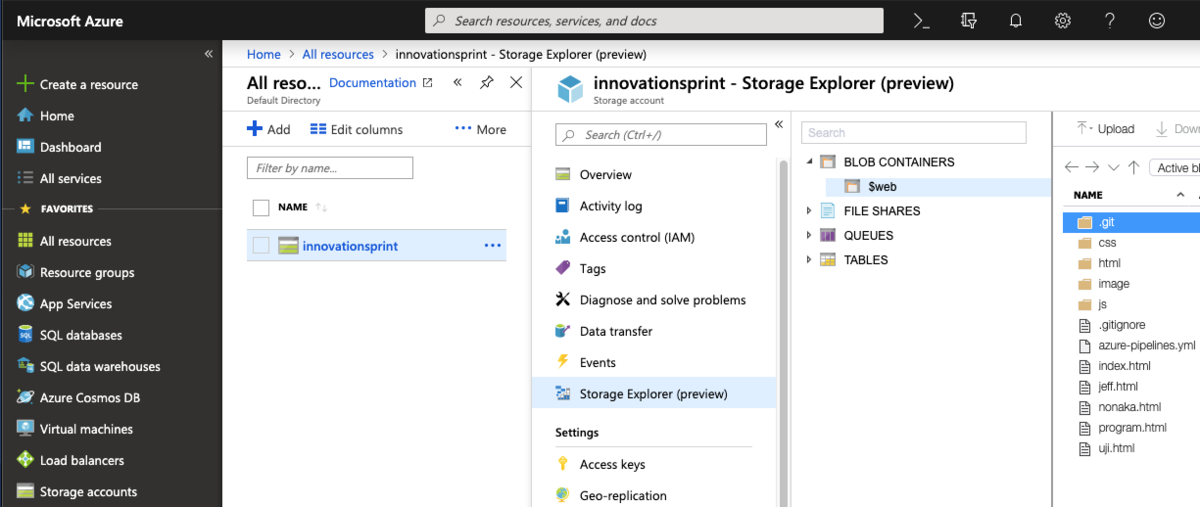This screenshot has height=507, width=1200.
Task: Click the Documentation link
Action: click(x=372, y=83)
